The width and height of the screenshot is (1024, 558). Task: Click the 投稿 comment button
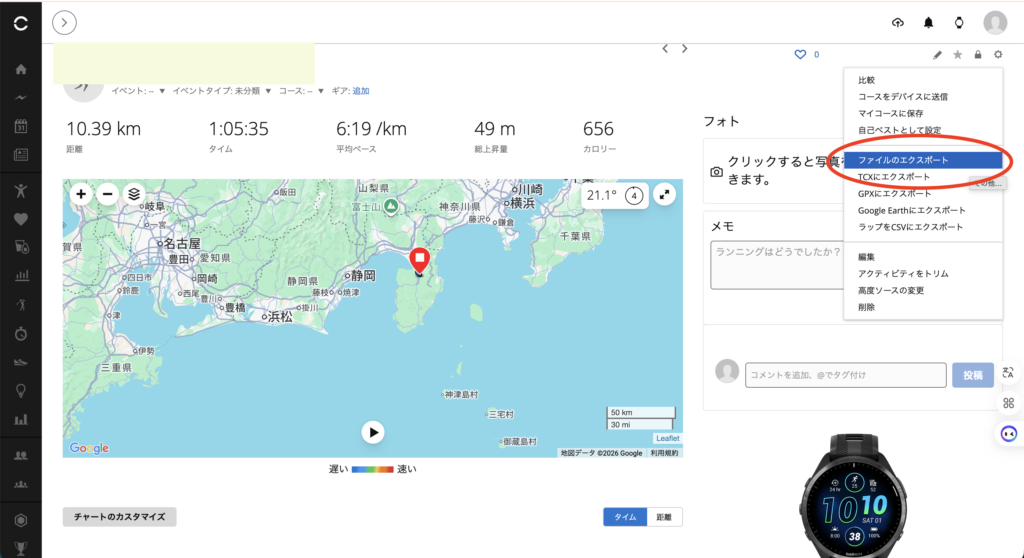tap(972, 375)
